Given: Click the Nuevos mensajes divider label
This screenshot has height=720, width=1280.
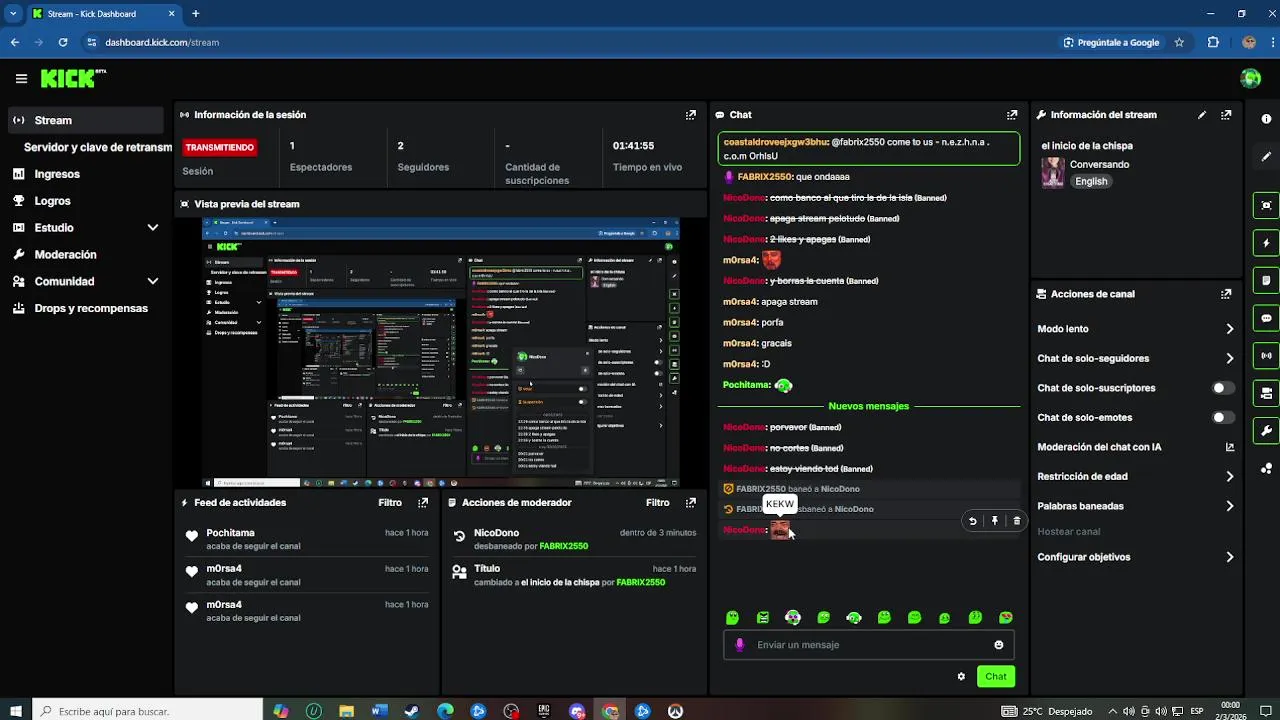Looking at the screenshot, I should tap(868, 406).
